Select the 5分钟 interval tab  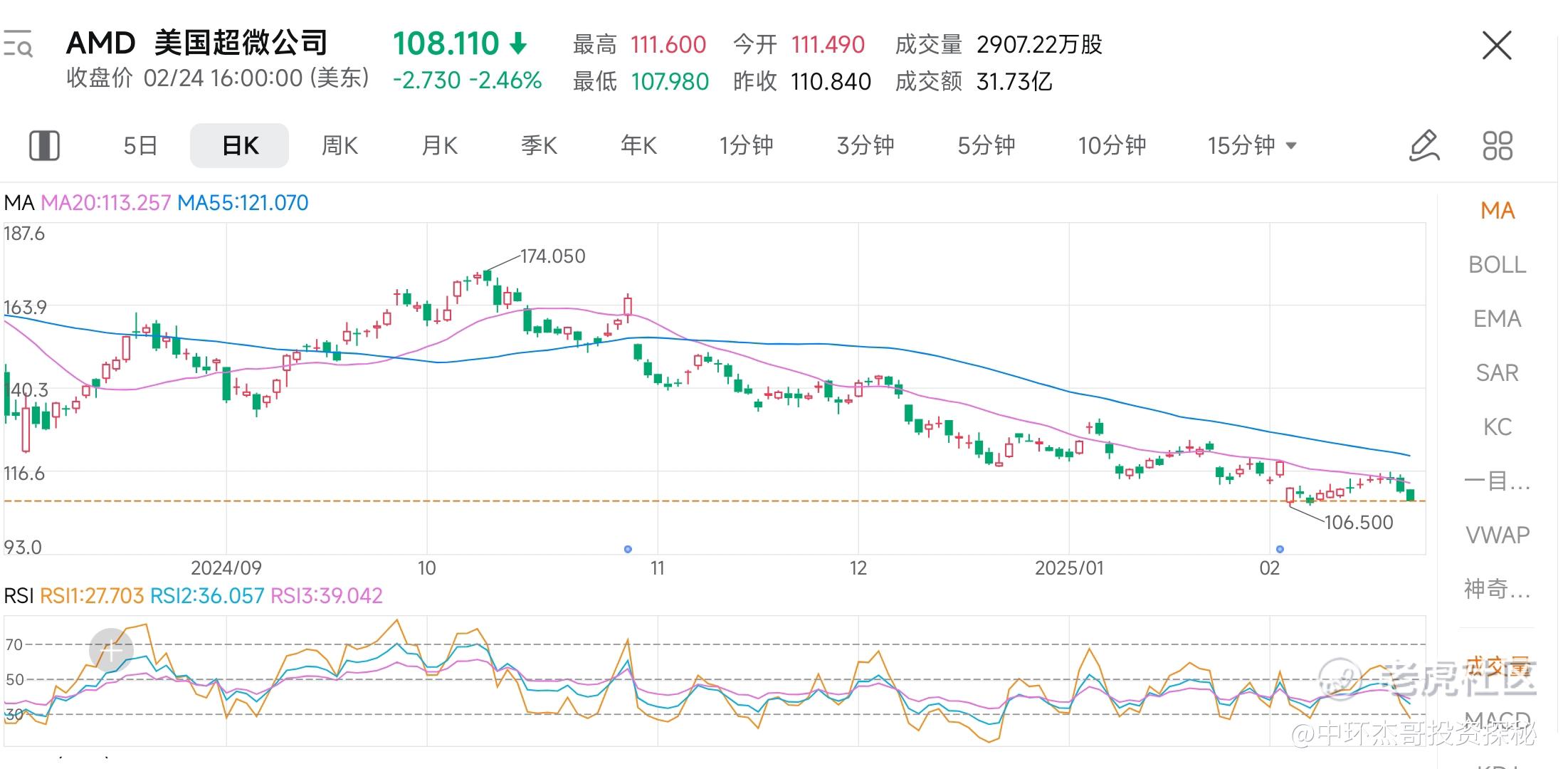point(986,146)
